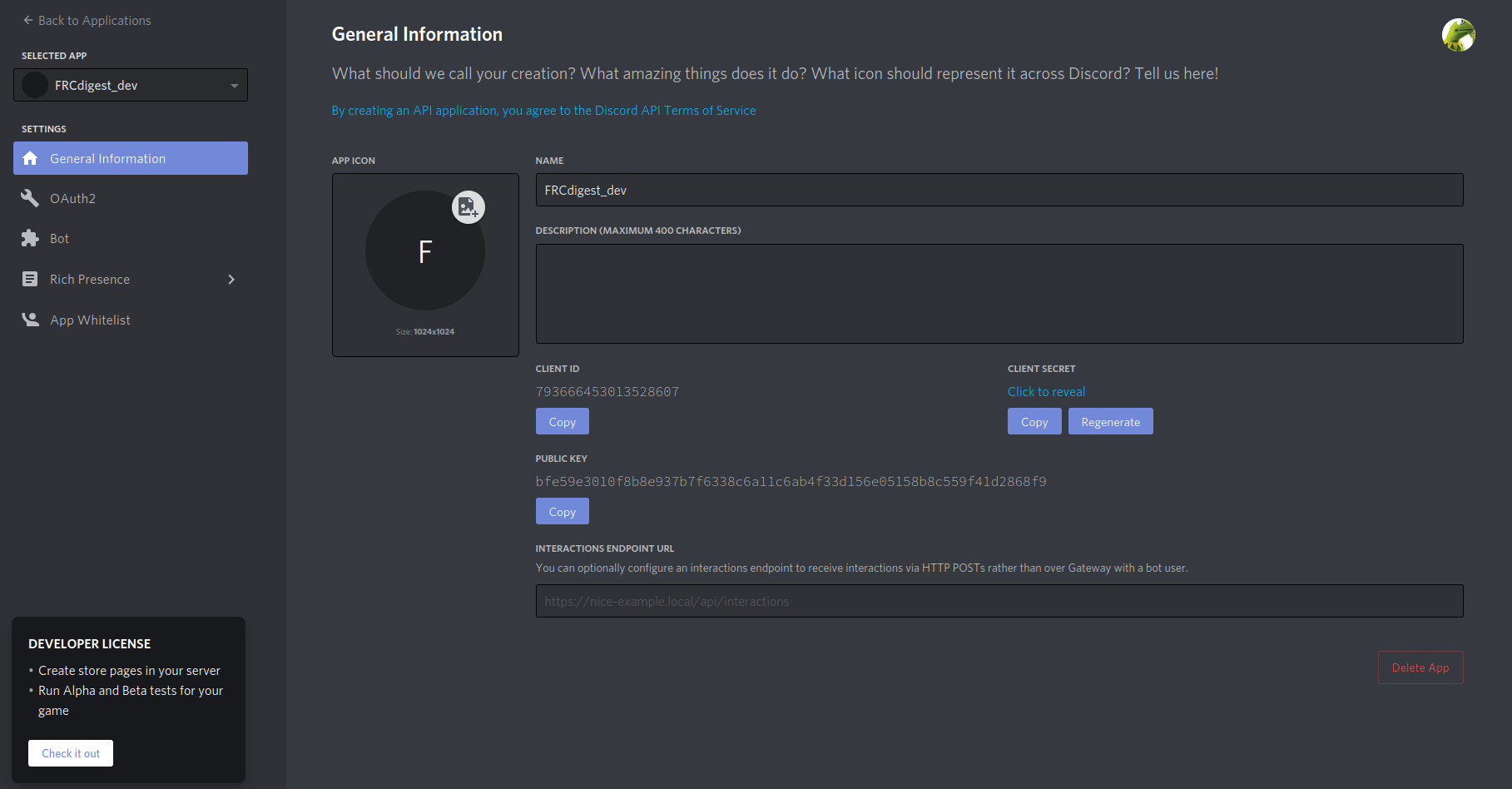This screenshot has height=789, width=1512.
Task: Click the PUBLIC KEY label
Action: [x=562, y=459]
